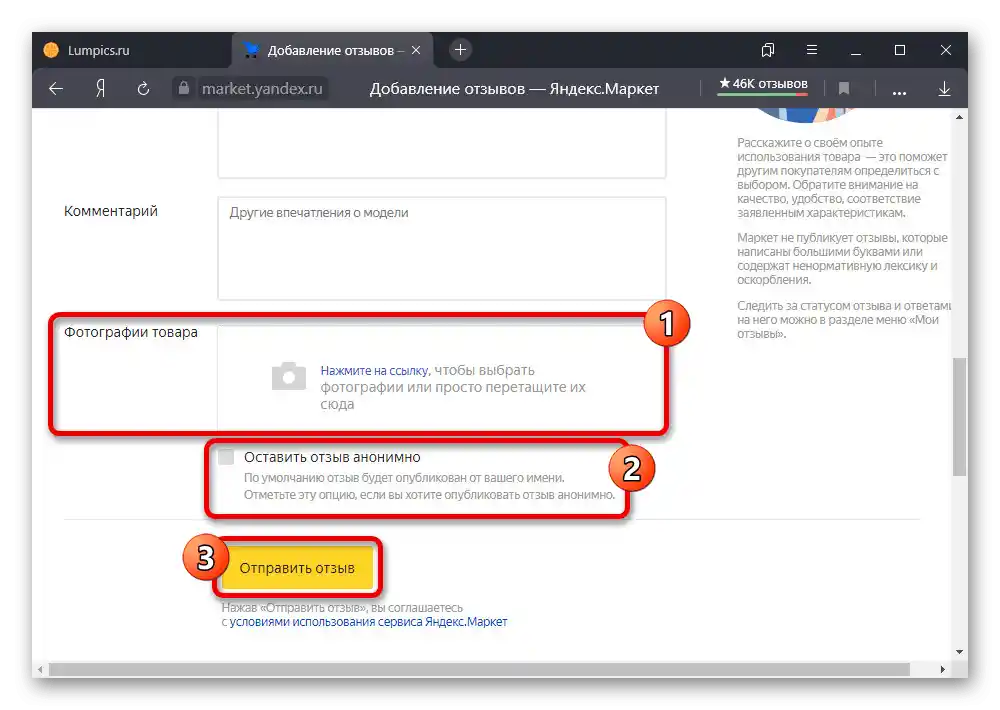Image resolution: width=1000 pixels, height=710 pixels.
Task: Open the tab groups icon near window controls
Action: point(767,49)
